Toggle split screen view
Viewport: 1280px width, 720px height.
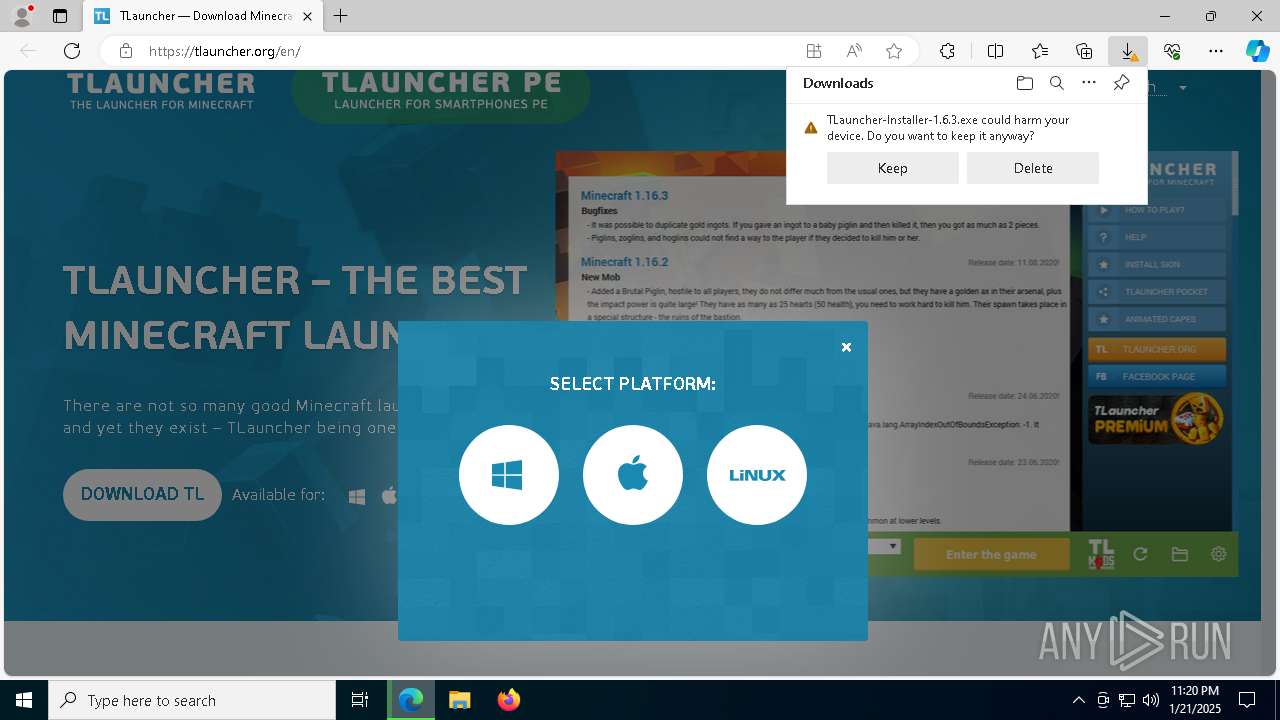(996, 51)
